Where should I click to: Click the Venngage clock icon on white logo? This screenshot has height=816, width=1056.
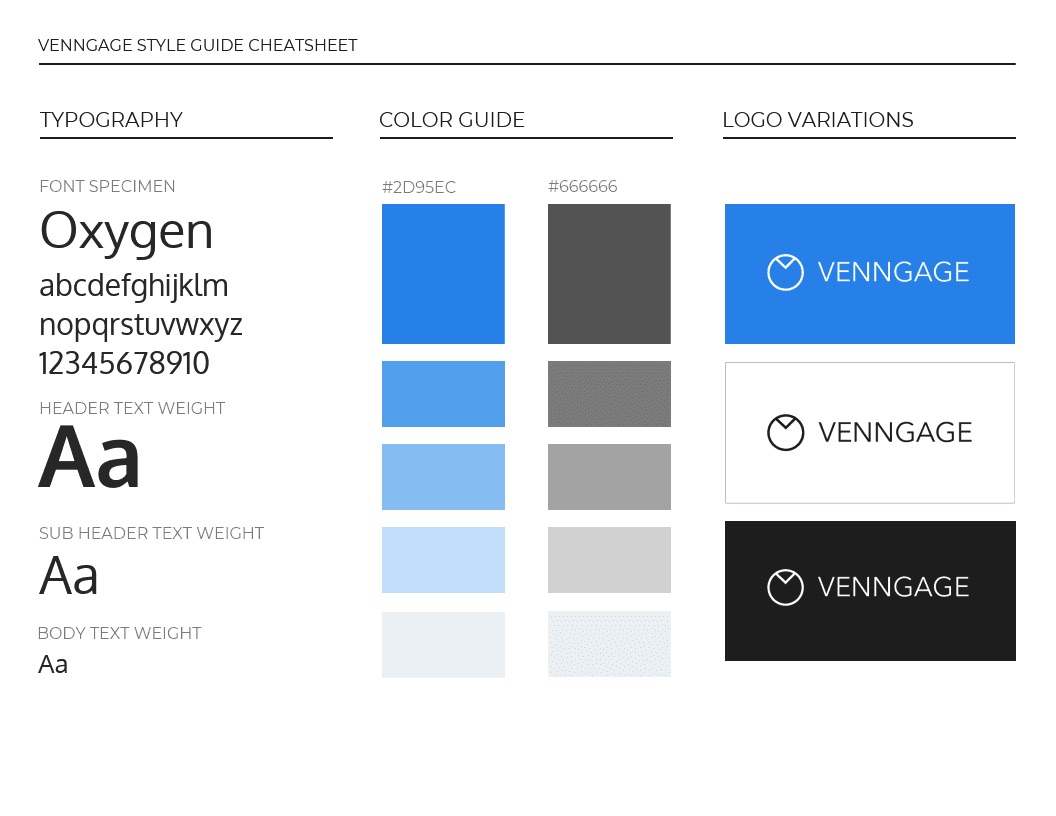785,432
